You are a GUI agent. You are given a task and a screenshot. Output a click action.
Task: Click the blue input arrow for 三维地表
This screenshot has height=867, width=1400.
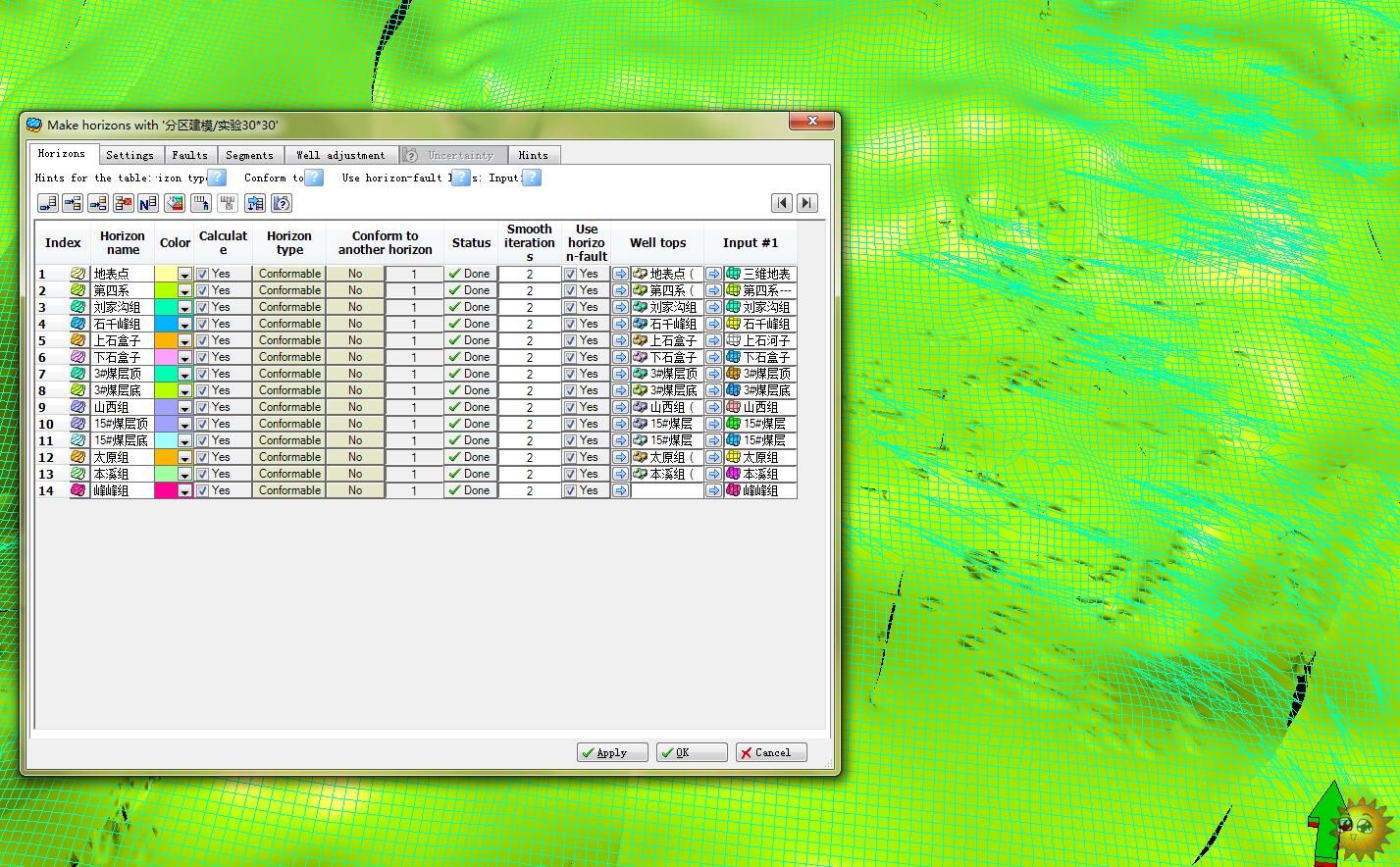pyautogui.click(x=713, y=275)
